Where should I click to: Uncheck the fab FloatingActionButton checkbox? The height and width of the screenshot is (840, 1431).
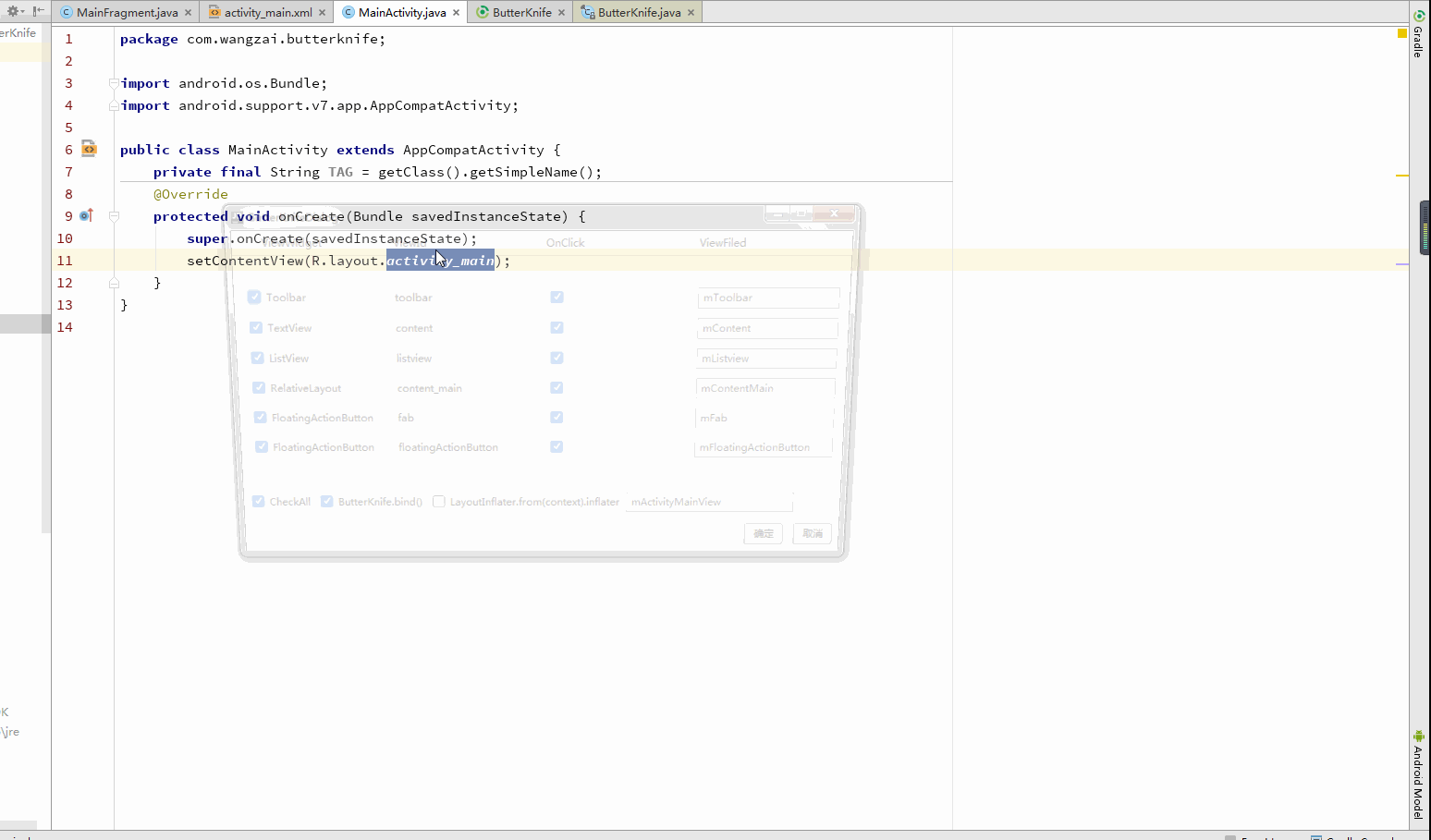(260, 417)
